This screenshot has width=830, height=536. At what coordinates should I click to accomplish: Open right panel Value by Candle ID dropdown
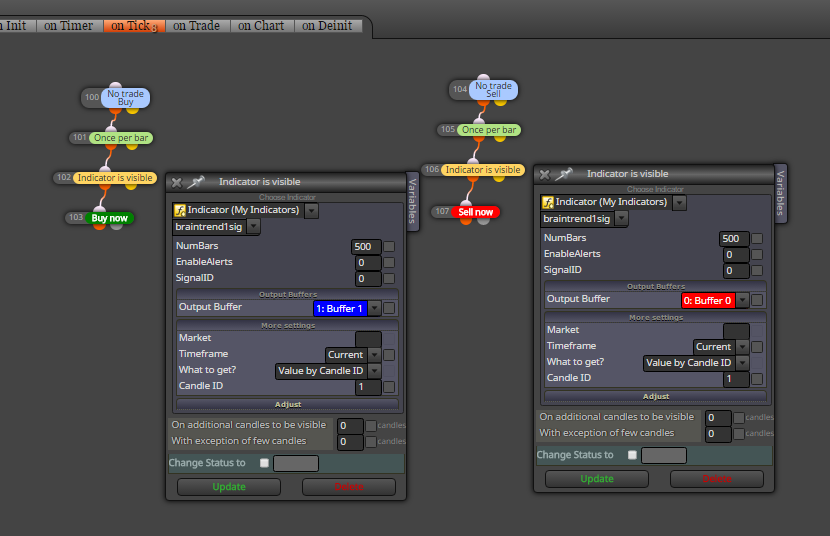point(743,363)
